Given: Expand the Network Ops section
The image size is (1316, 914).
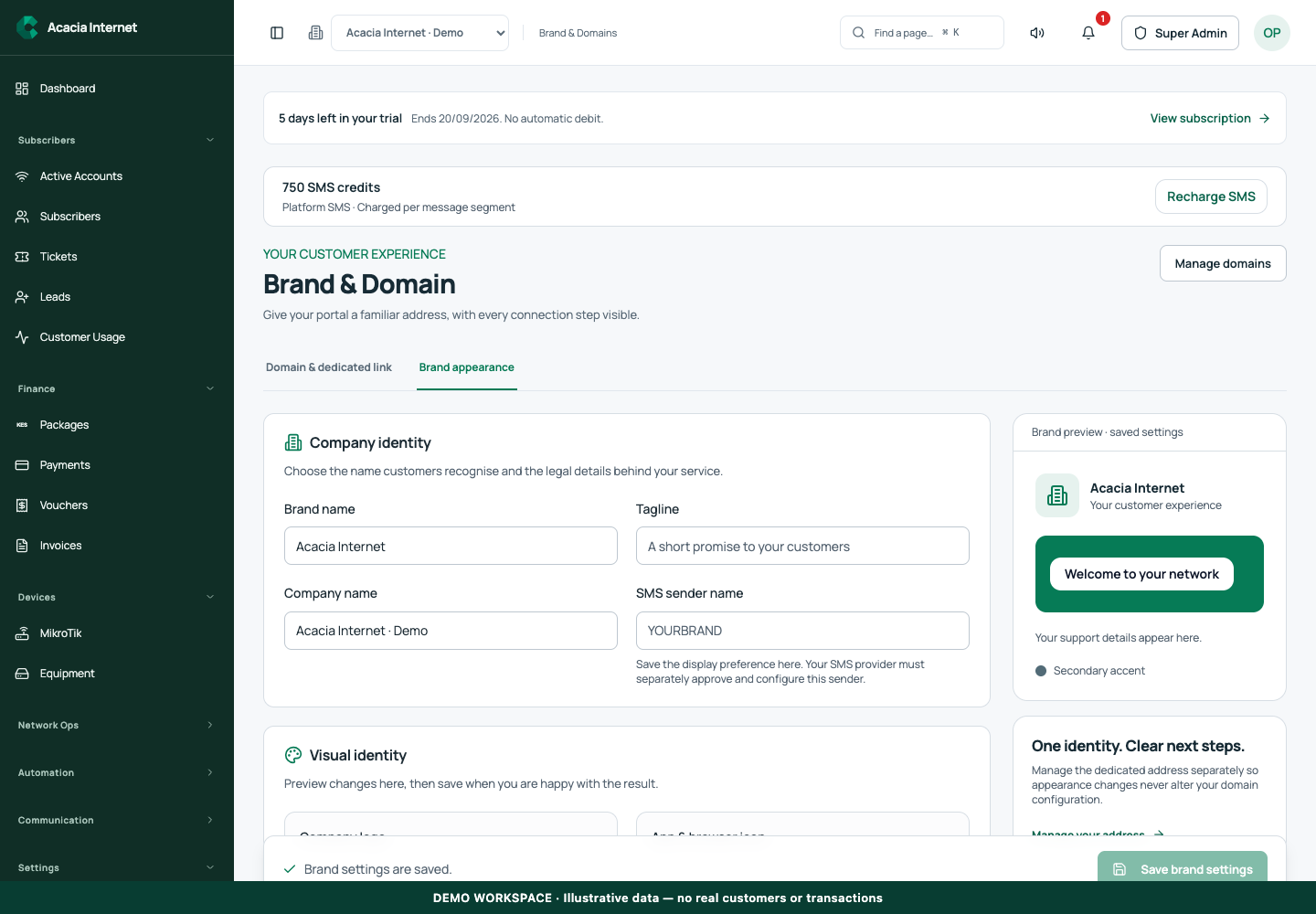Looking at the screenshot, I should pos(117,725).
